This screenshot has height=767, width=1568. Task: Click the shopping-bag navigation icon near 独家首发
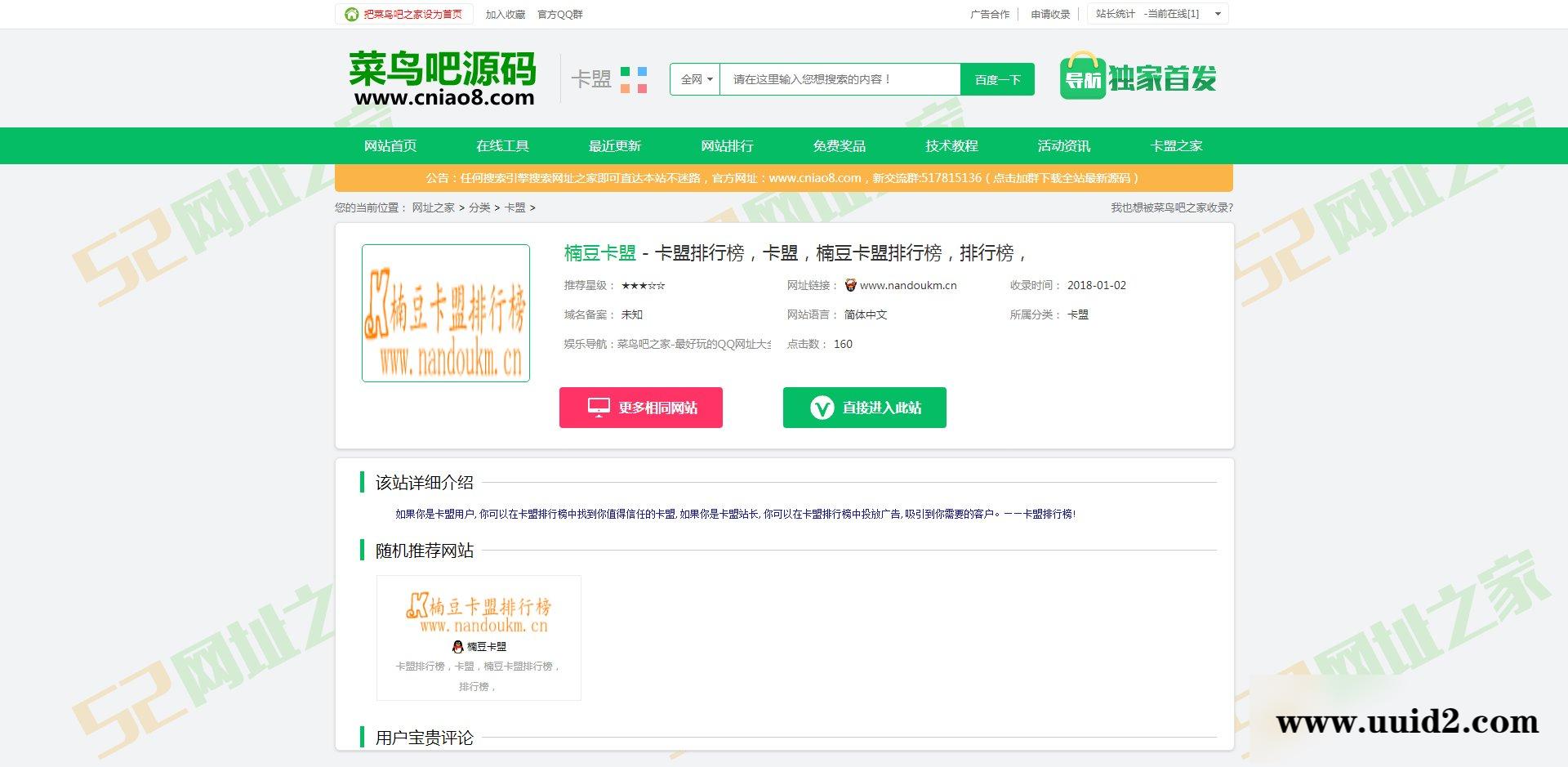1082,78
